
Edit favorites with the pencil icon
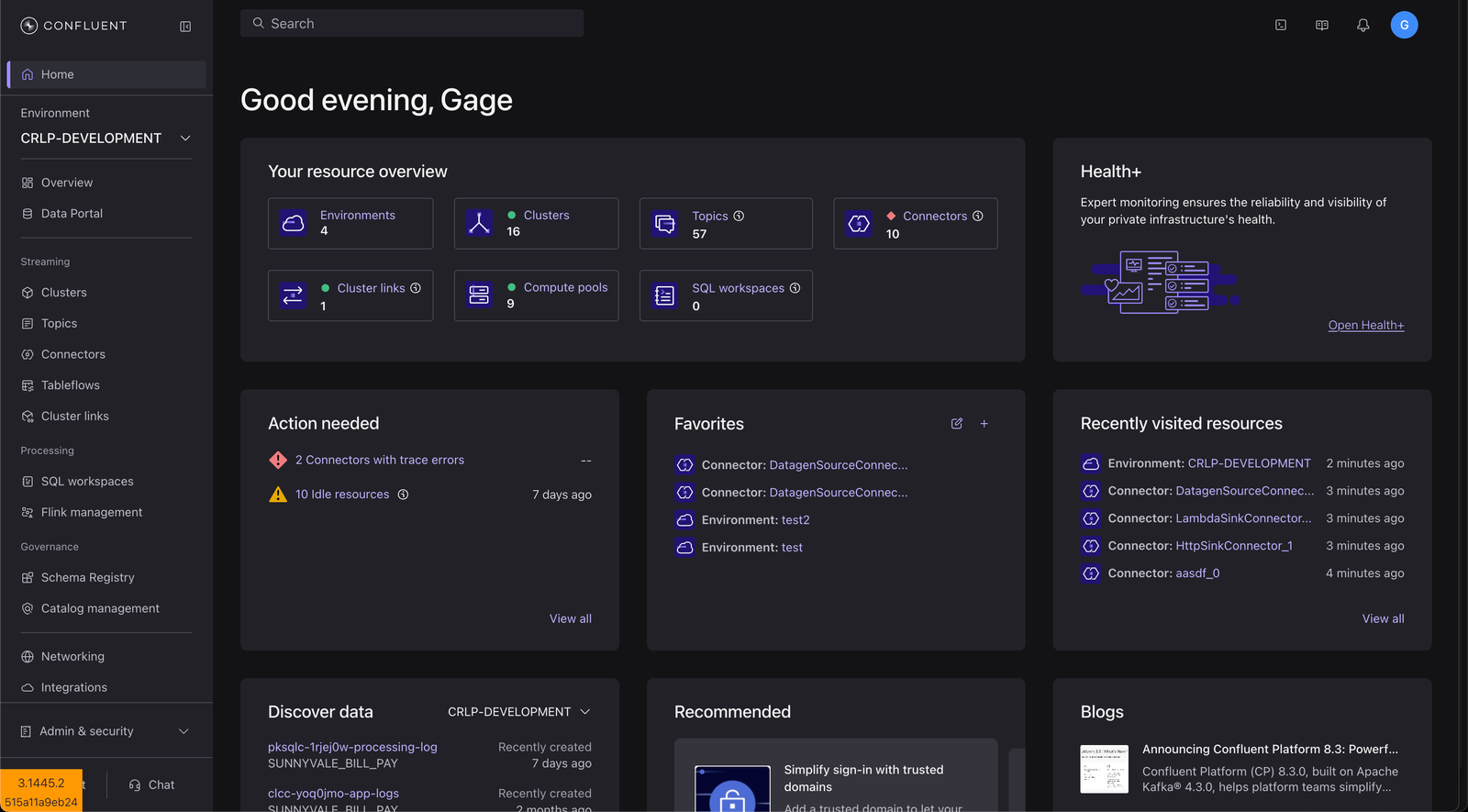(957, 424)
